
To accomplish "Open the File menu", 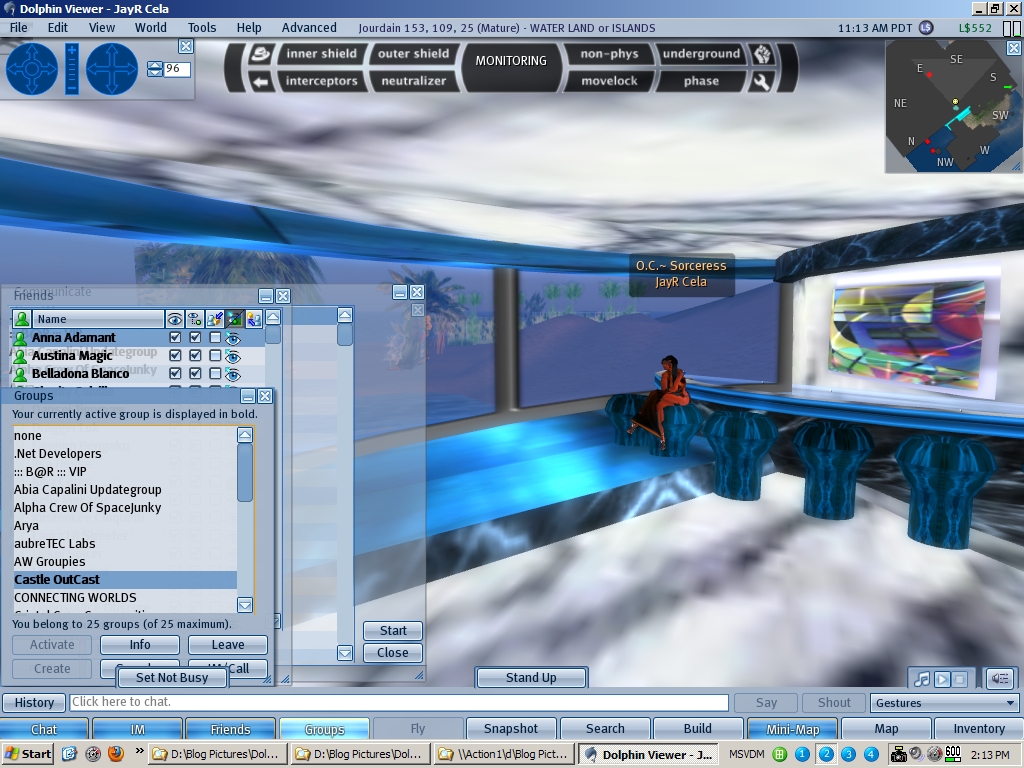I will pos(18,27).
